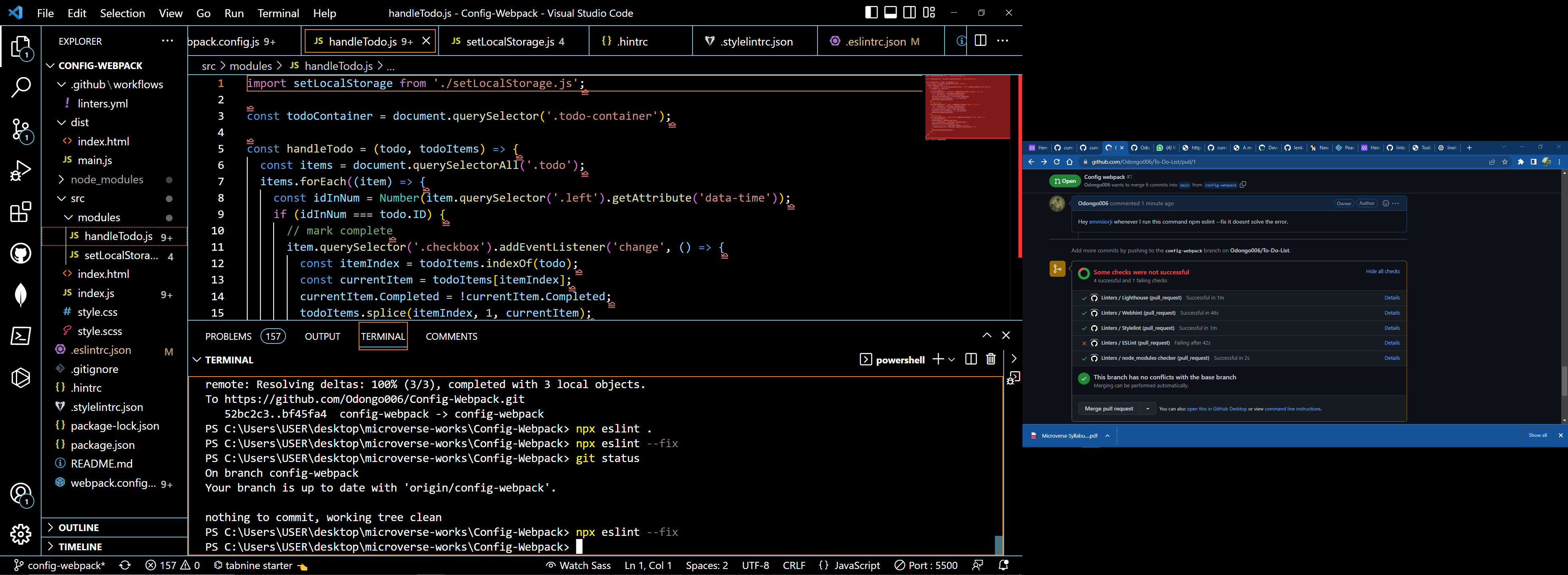Viewport: 1568px width, 575px height.
Task: Split the terminal pane
Action: pos(971,359)
